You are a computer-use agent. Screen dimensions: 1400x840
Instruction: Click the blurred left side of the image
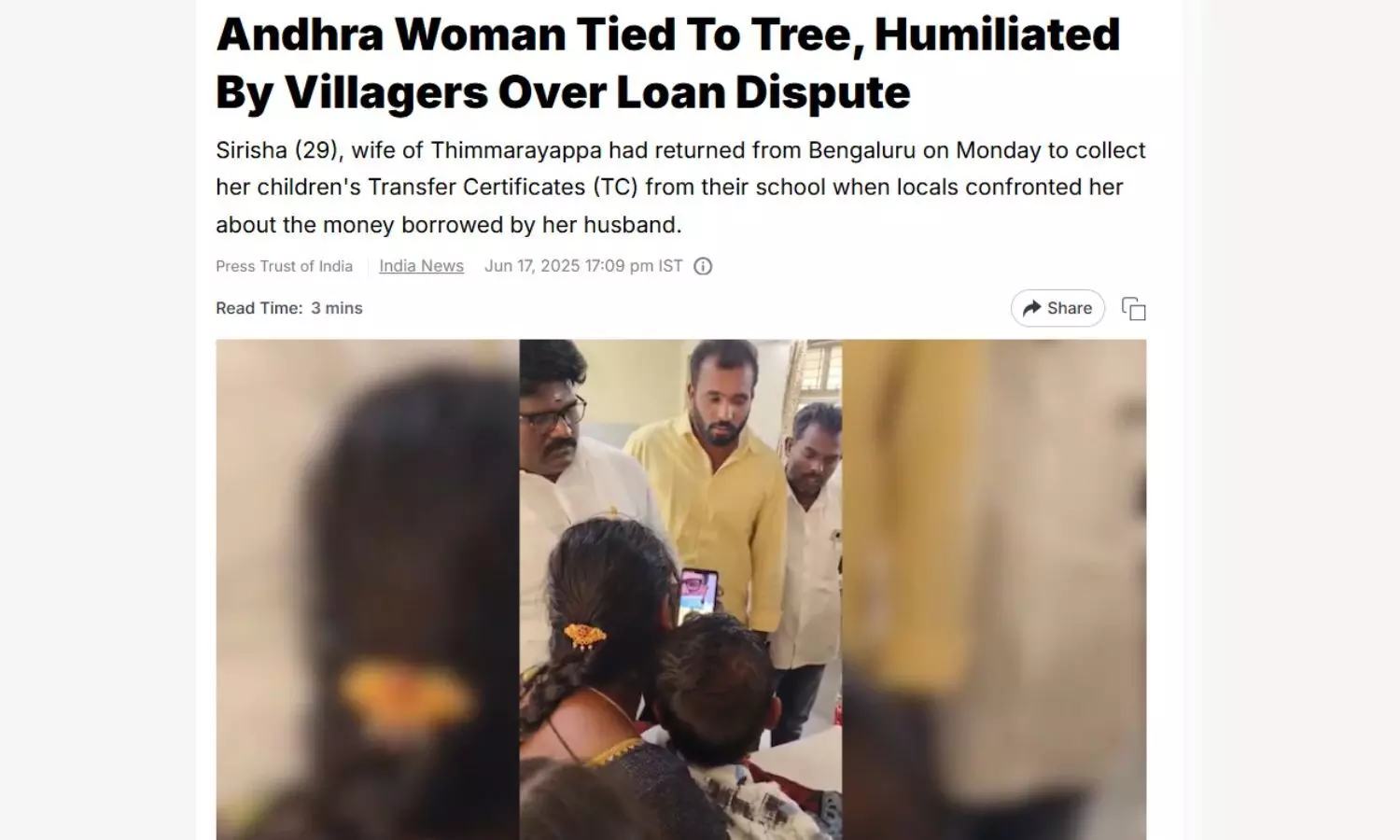point(368,589)
